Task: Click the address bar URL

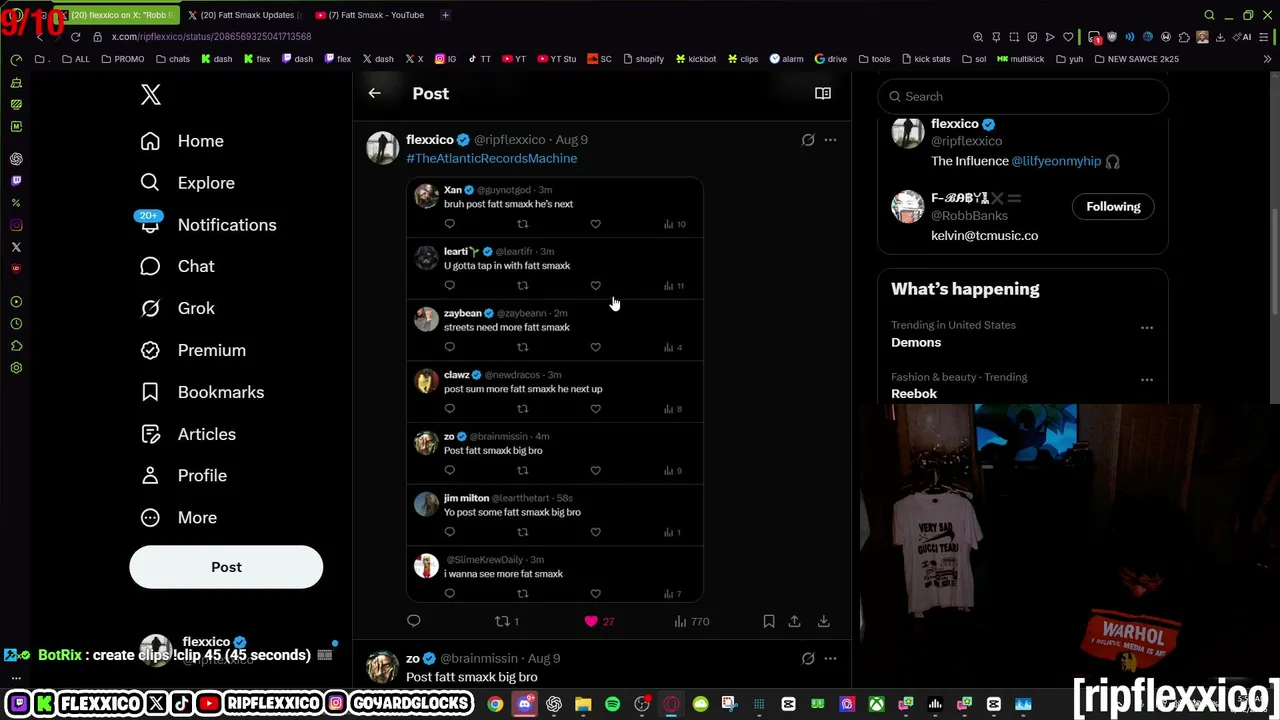Action: [211, 37]
